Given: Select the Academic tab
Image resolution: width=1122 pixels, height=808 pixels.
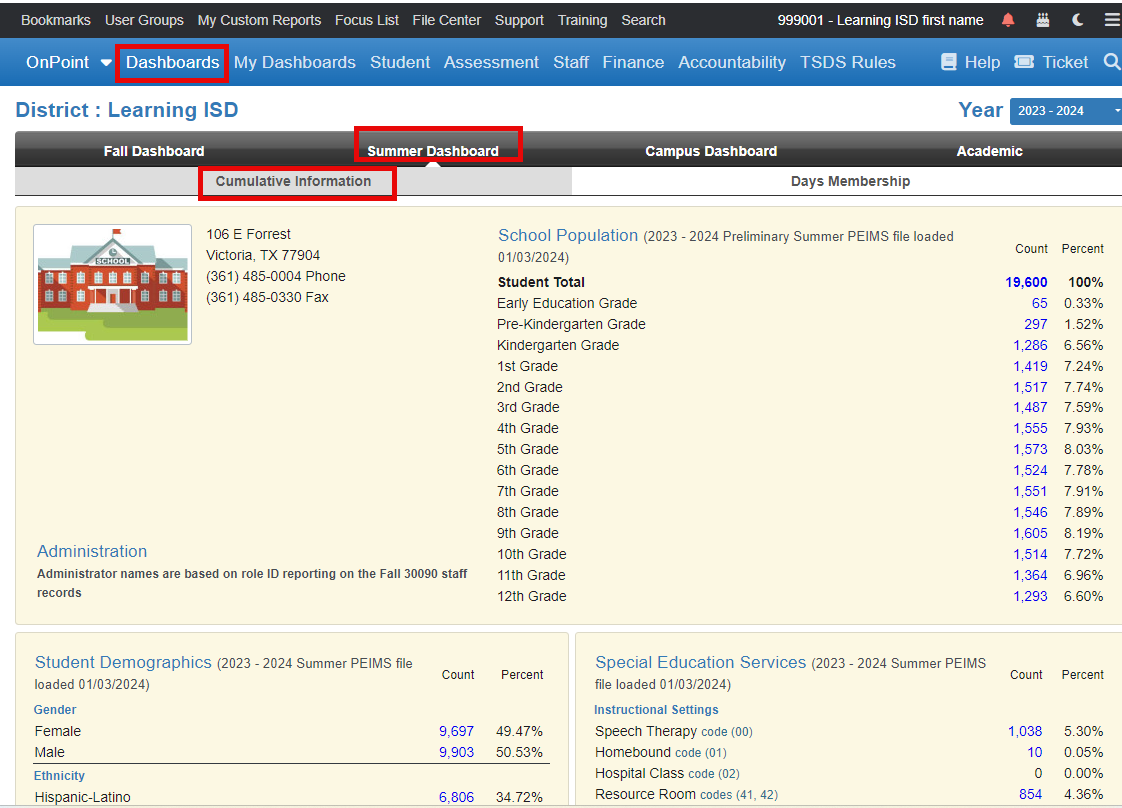Looking at the screenshot, I should coord(989,150).
